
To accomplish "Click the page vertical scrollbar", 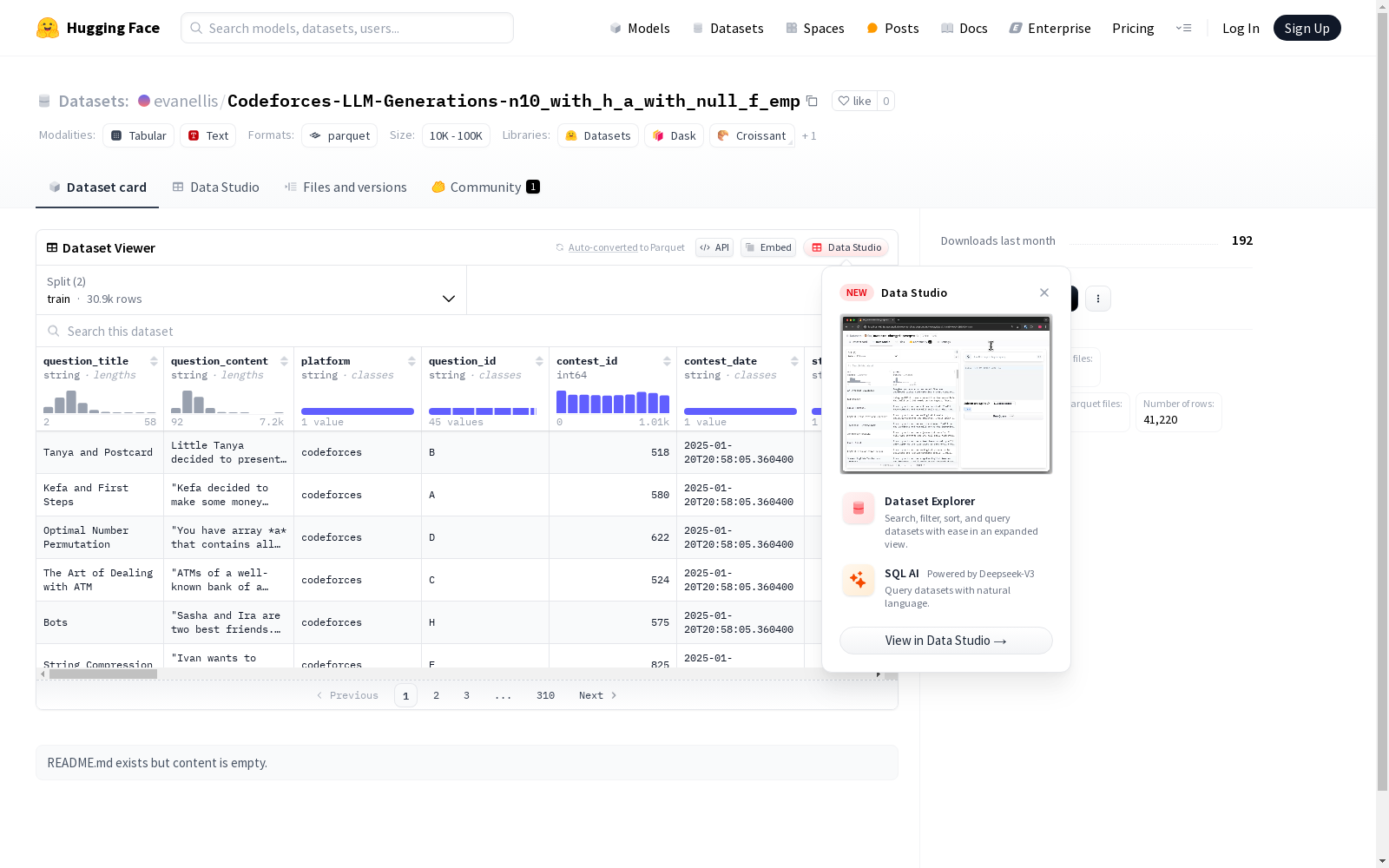I will pos(1382,399).
